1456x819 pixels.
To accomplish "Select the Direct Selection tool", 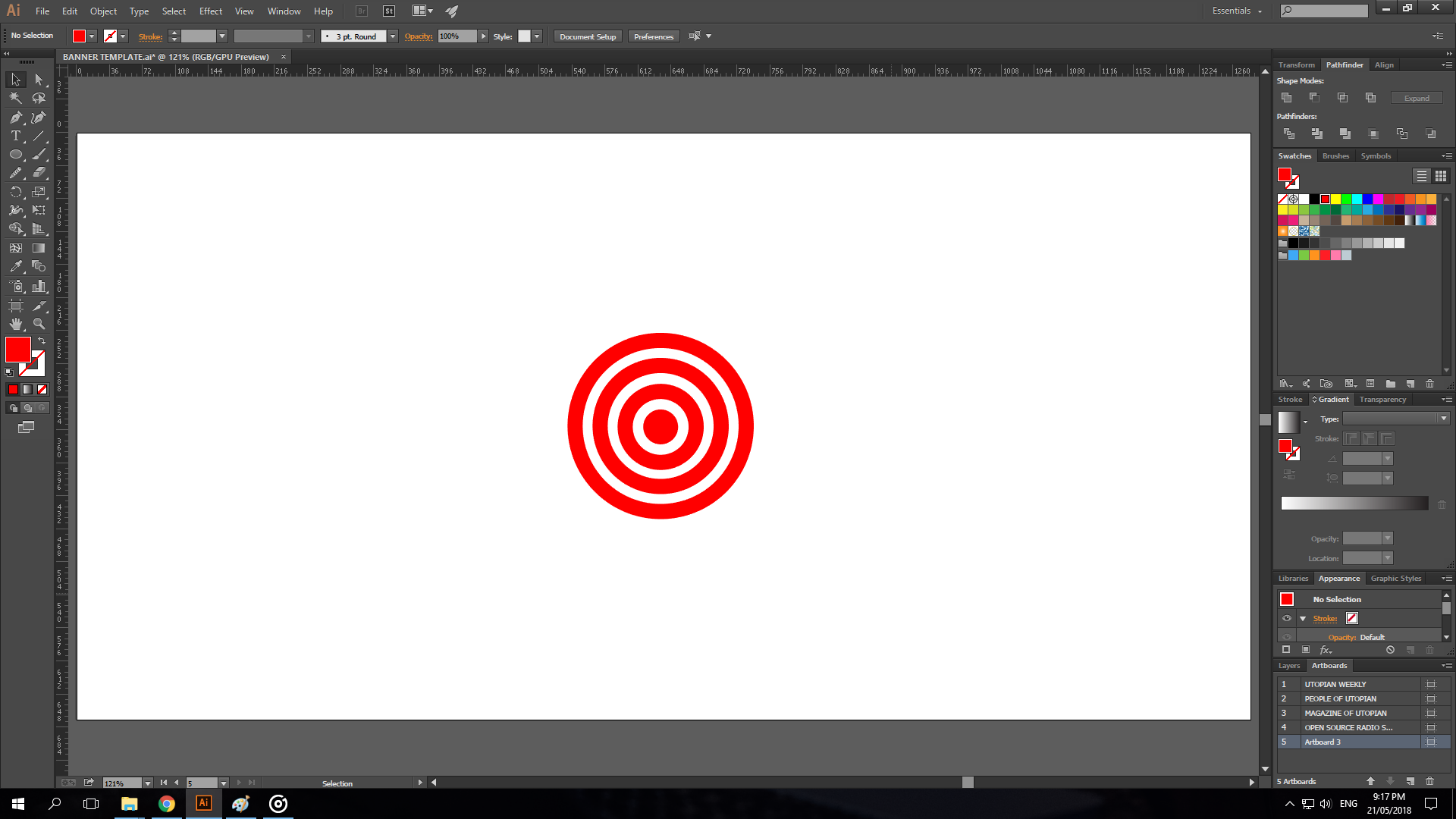I will point(39,80).
